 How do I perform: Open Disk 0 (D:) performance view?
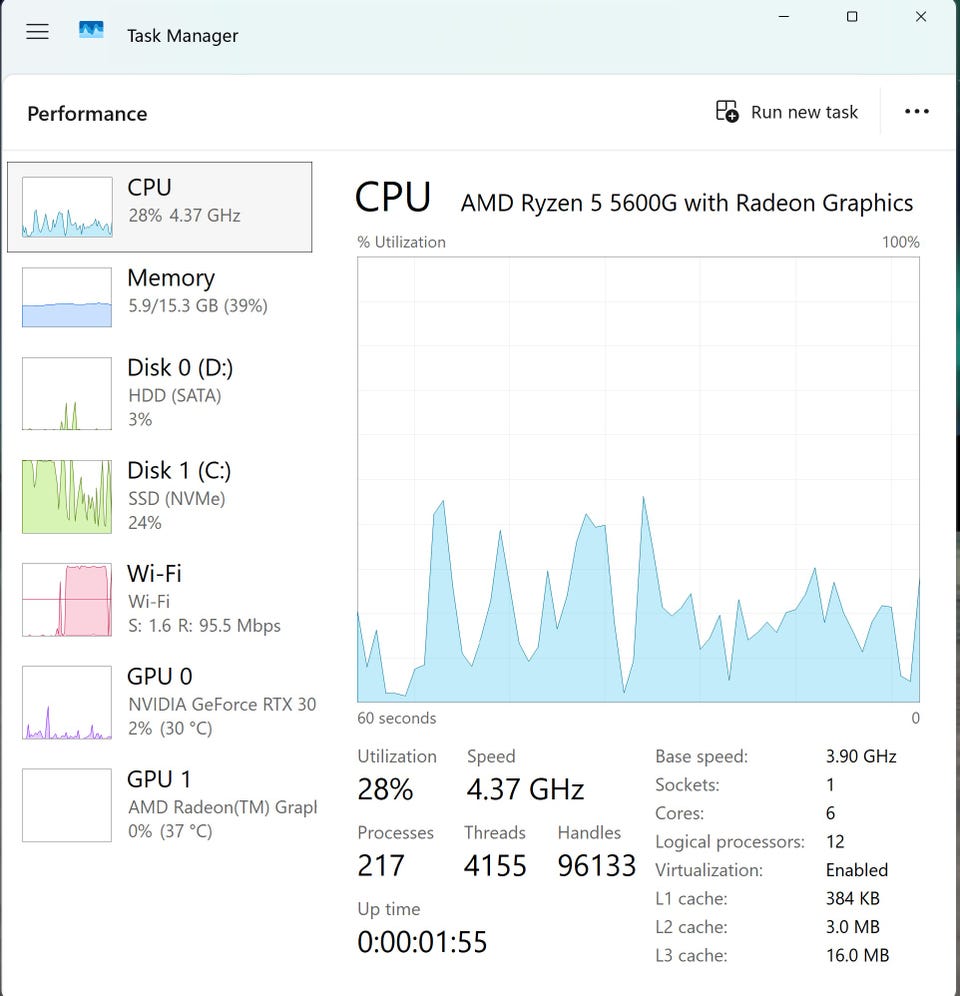(x=159, y=393)
